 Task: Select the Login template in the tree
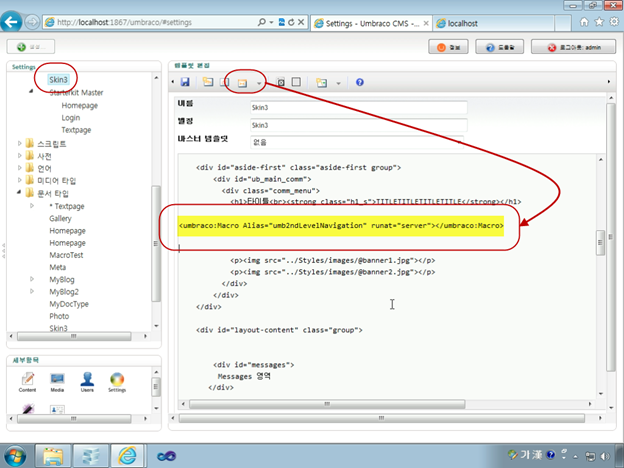point(71,118)
